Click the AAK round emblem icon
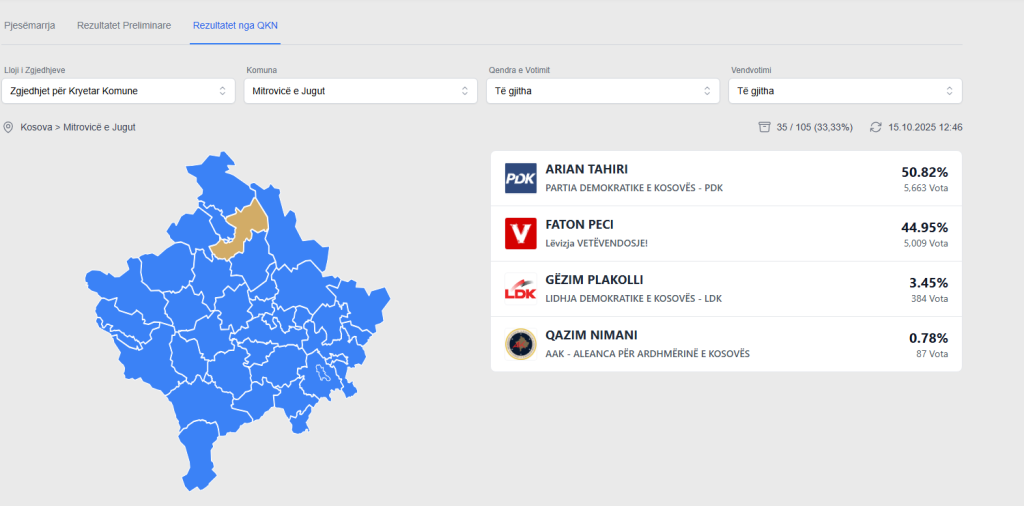 click(x=521, y=344)
